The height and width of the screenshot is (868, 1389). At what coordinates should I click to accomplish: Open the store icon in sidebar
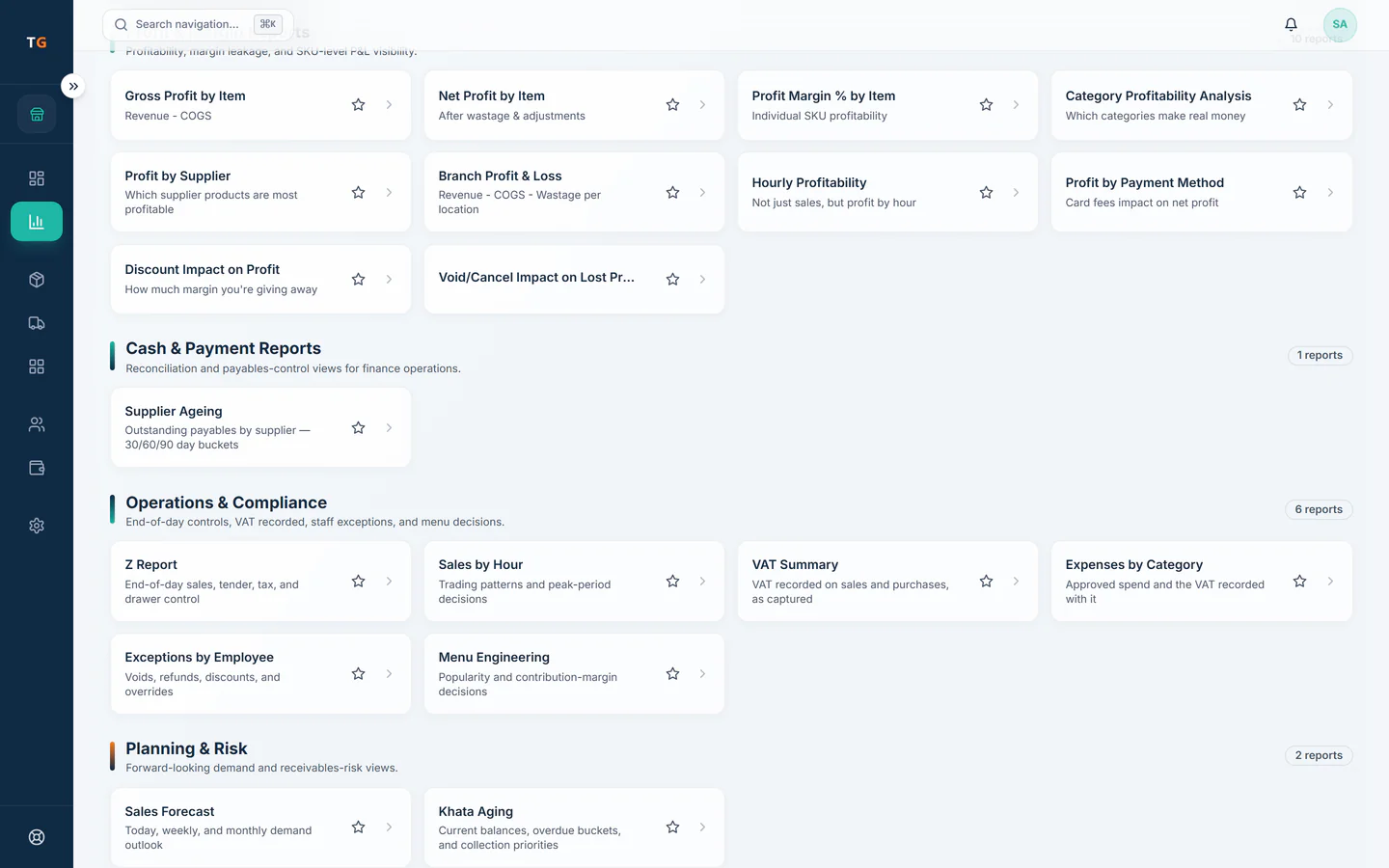(x=37, y=114)
